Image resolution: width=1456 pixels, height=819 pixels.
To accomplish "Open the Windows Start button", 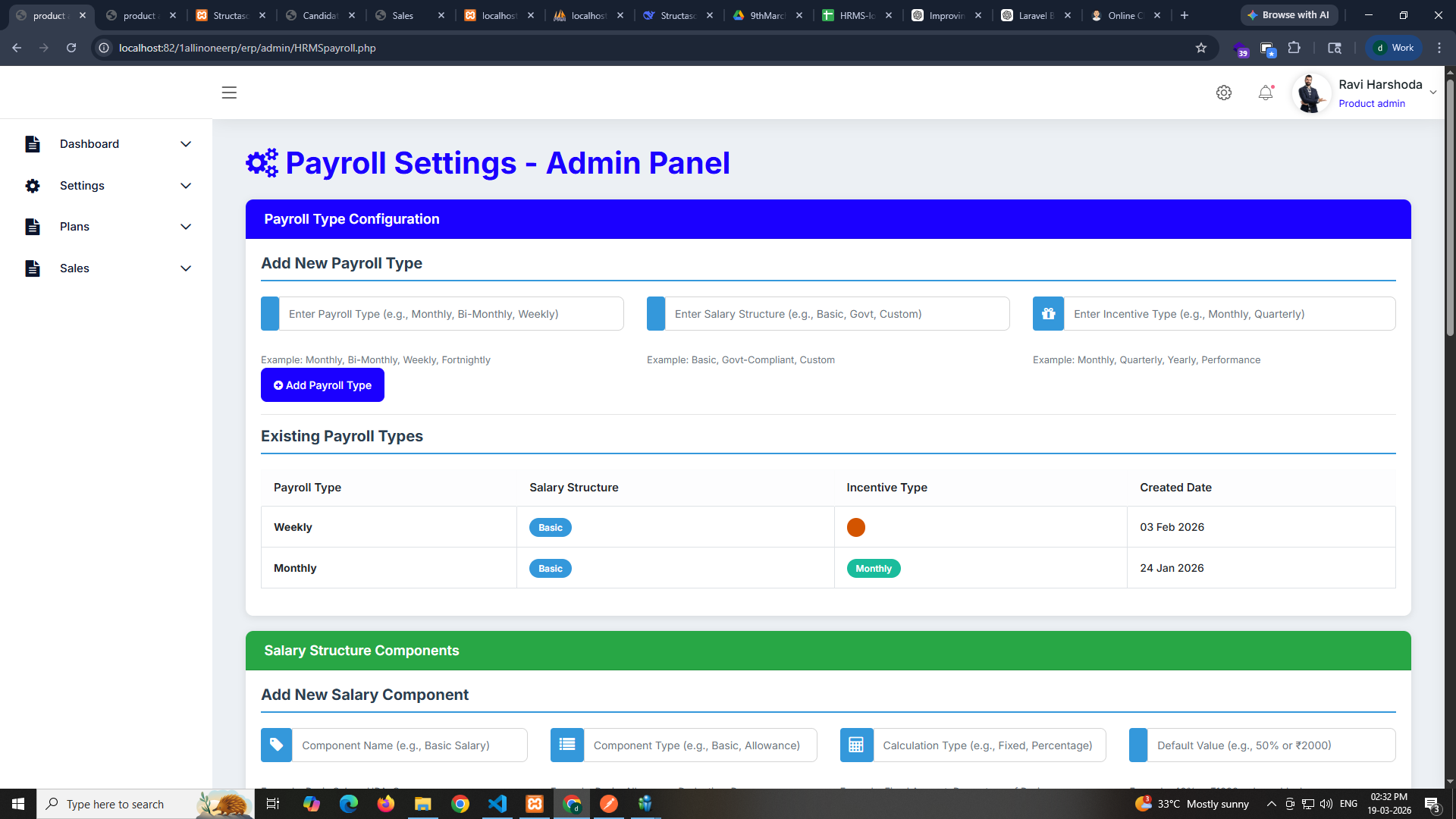I will (18, 804).
